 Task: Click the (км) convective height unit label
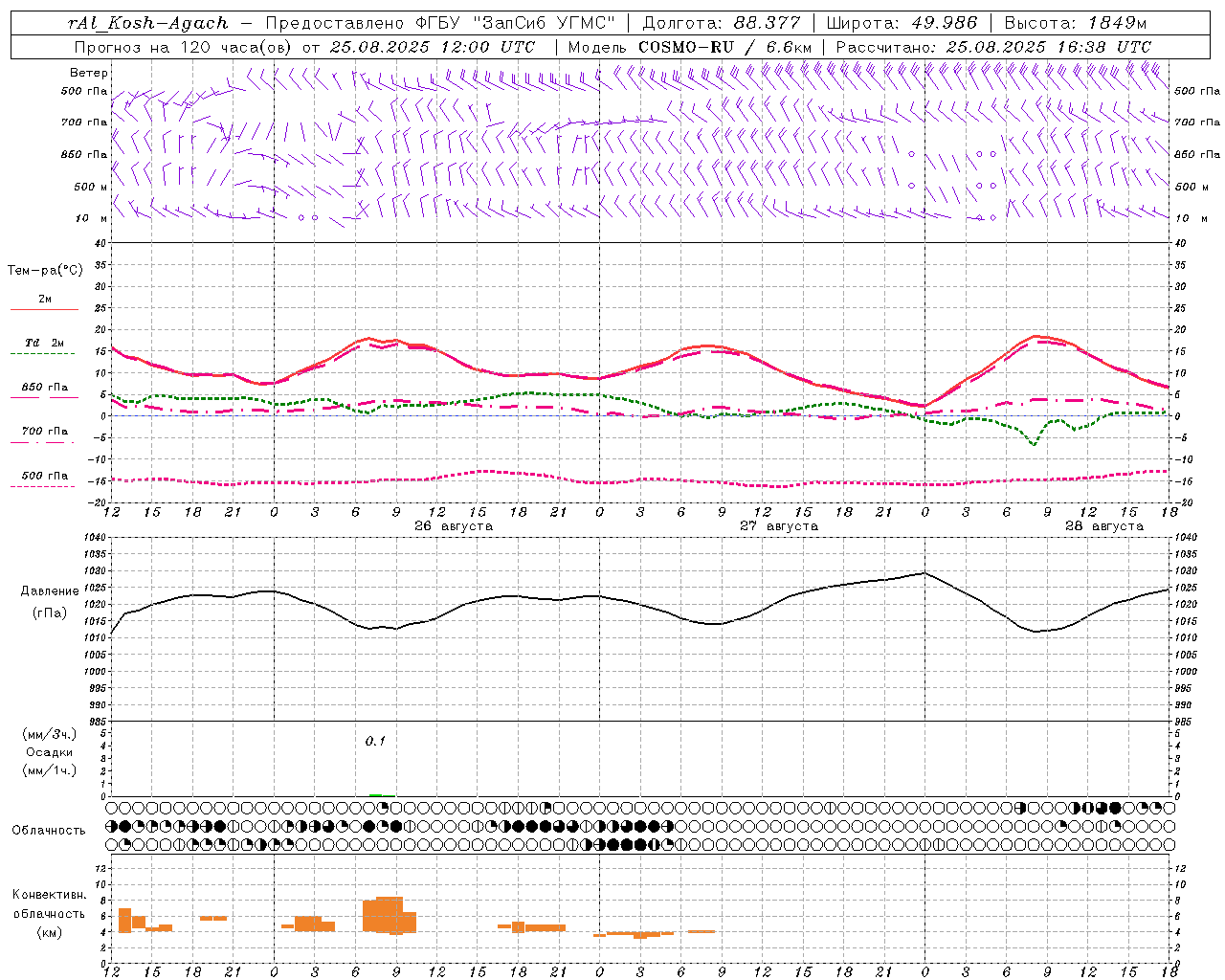[x=50, y=932]
